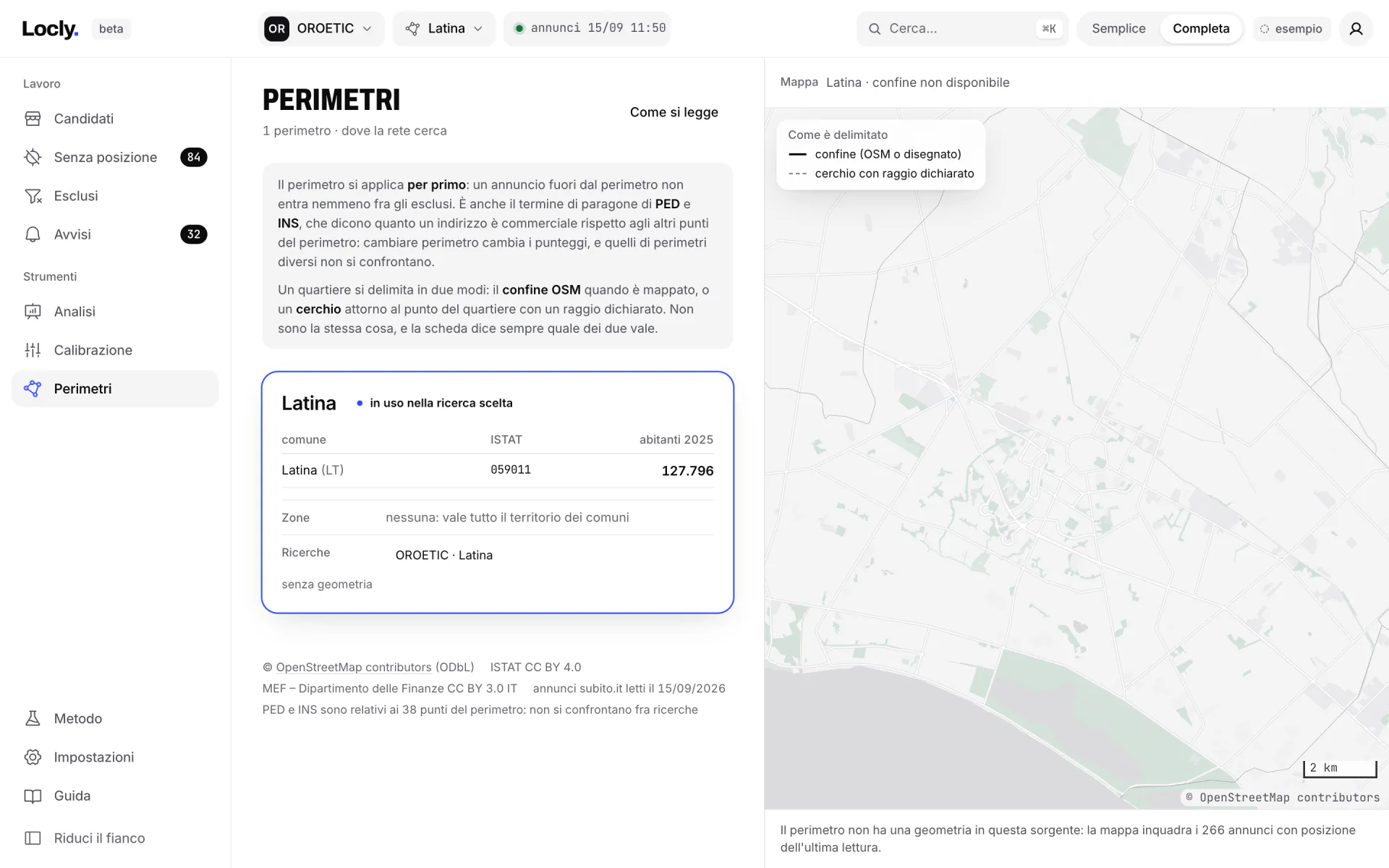
Task: Collapse sidebar with Riduci il fianco
Action: point(115,838)
